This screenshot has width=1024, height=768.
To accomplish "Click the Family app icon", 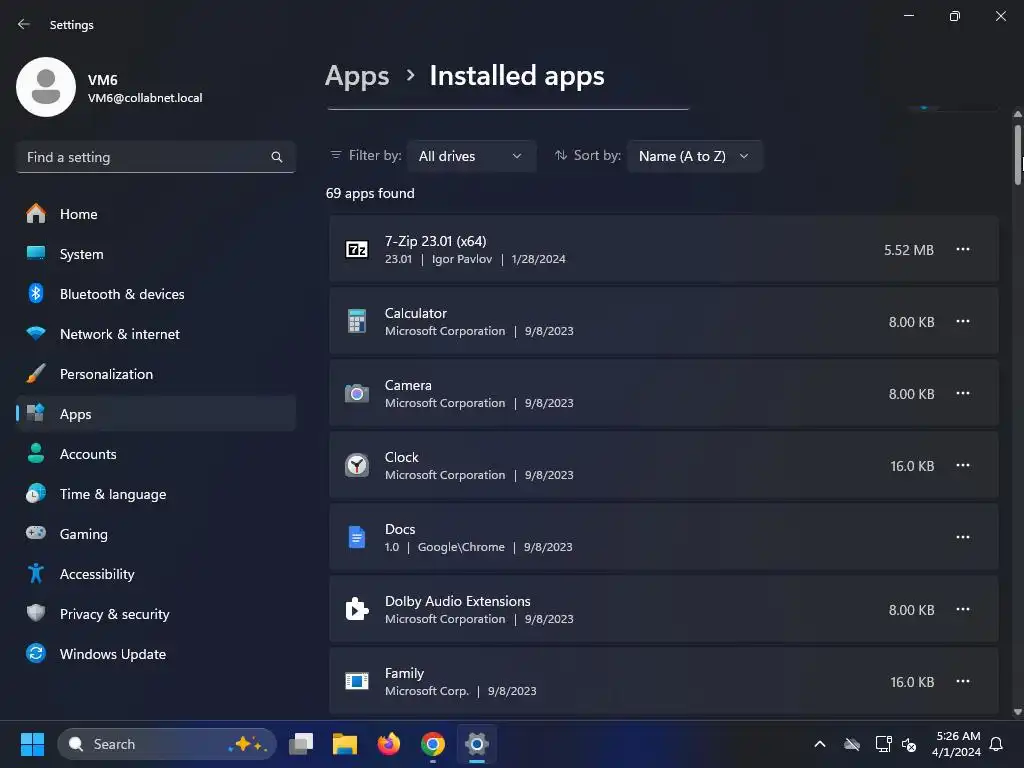I will click(x=357, y=681).
